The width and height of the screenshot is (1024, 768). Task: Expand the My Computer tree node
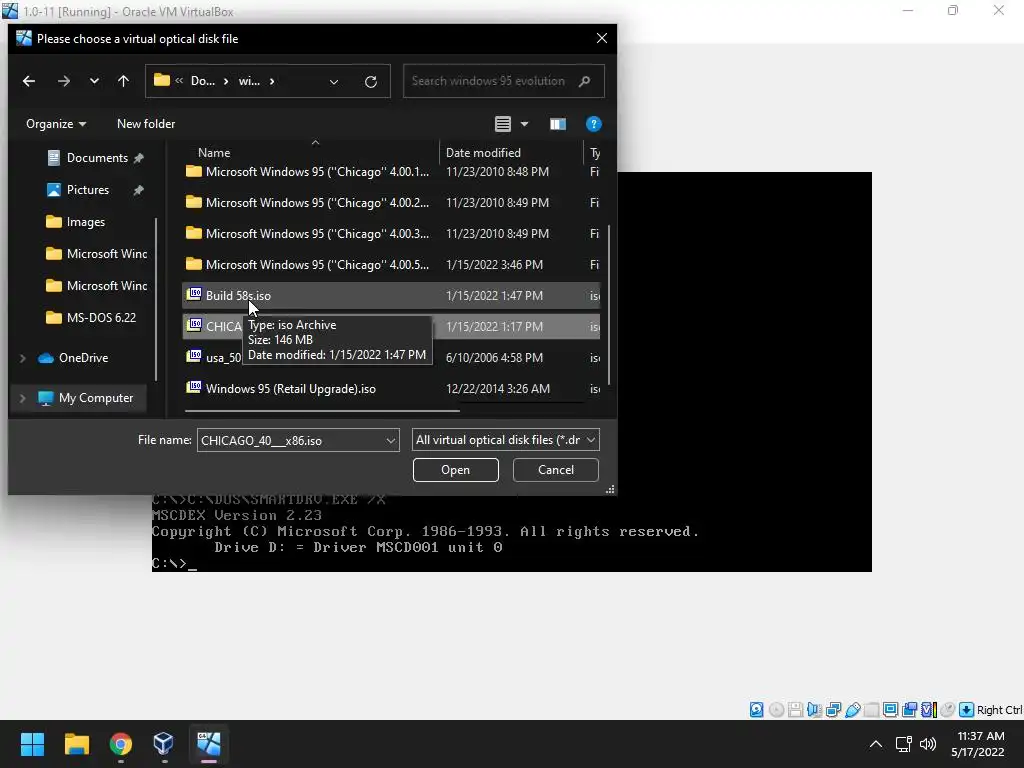click(x=23, y=398)
